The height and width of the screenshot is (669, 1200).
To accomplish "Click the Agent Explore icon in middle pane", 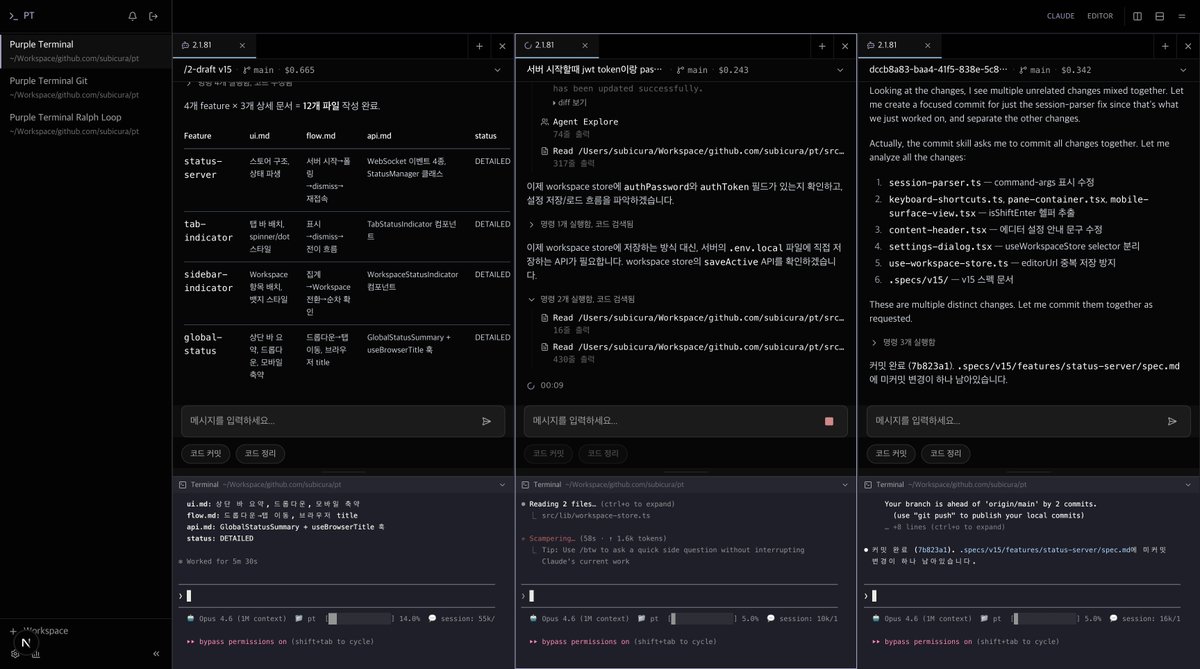I will [x=544, y=122].
